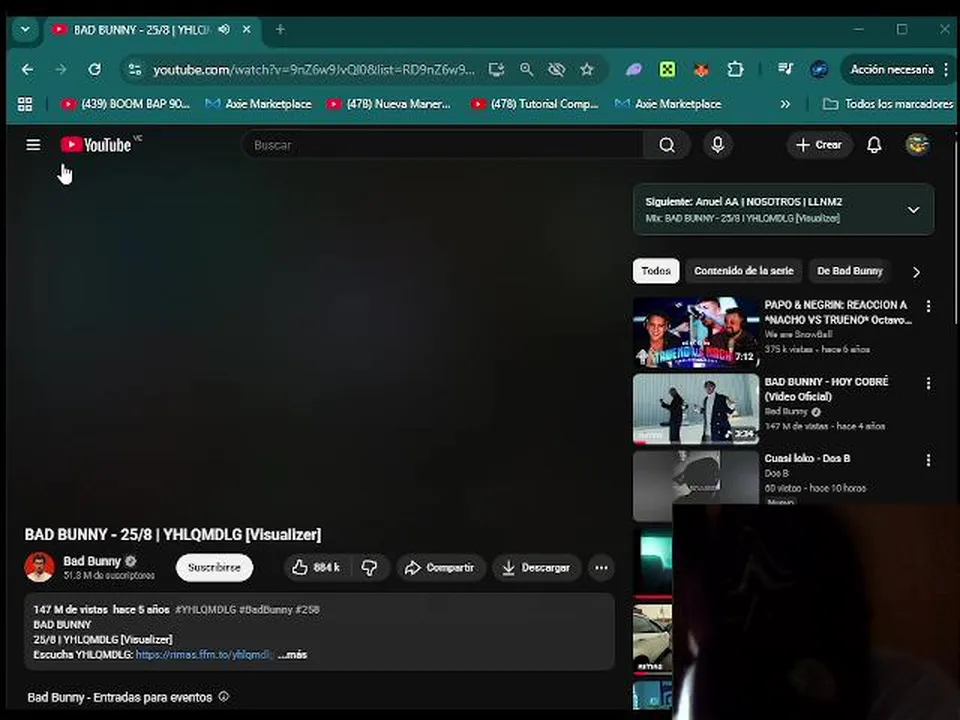
Task: Click the search magnifier button on YouTube
Action: tap(667, 145)
